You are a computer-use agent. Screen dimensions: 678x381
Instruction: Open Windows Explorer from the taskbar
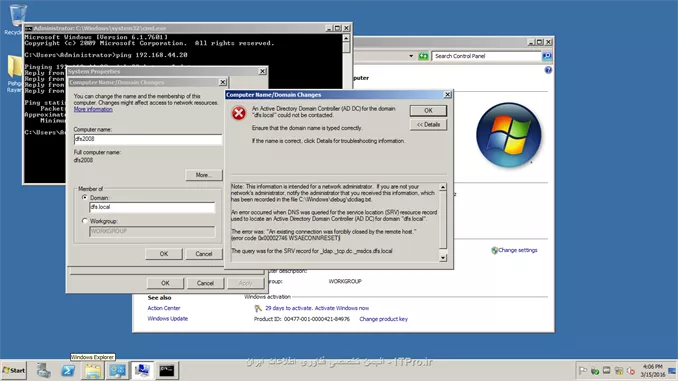point(93,370)
